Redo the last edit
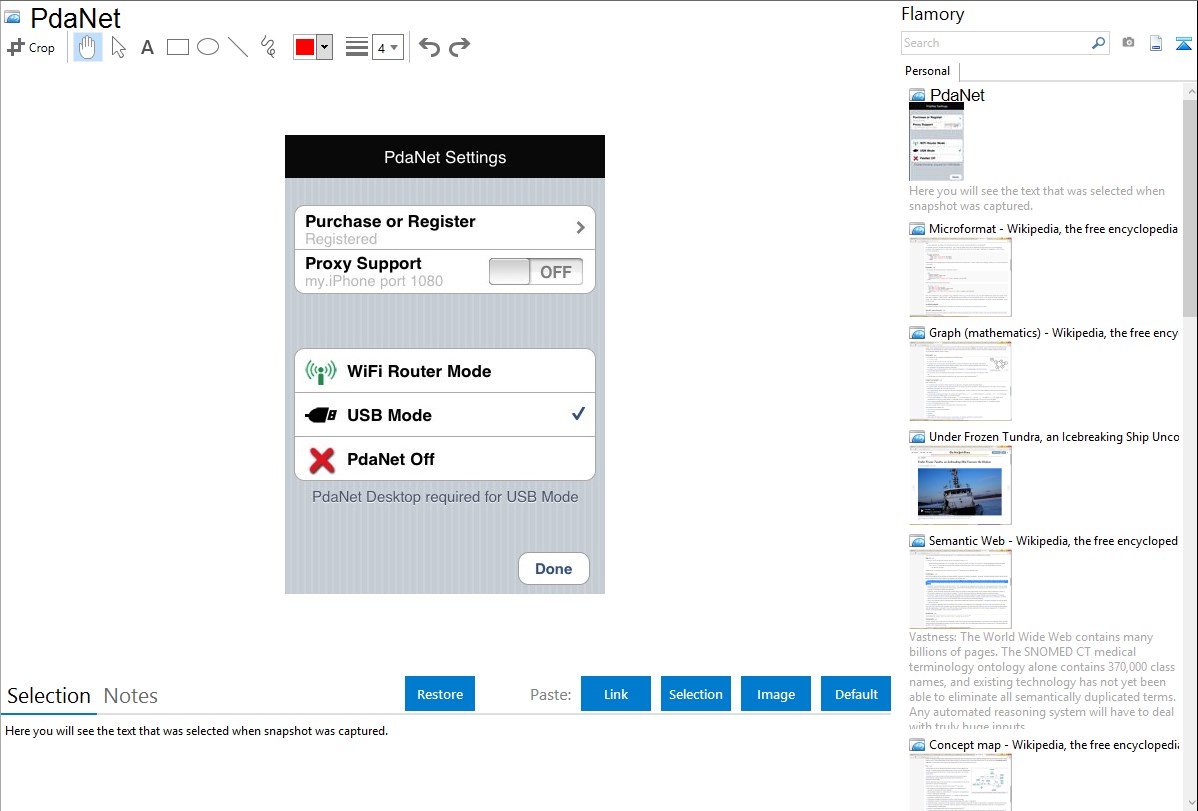The width and height of the screenshot is (1198, 811). click(459, 47)
